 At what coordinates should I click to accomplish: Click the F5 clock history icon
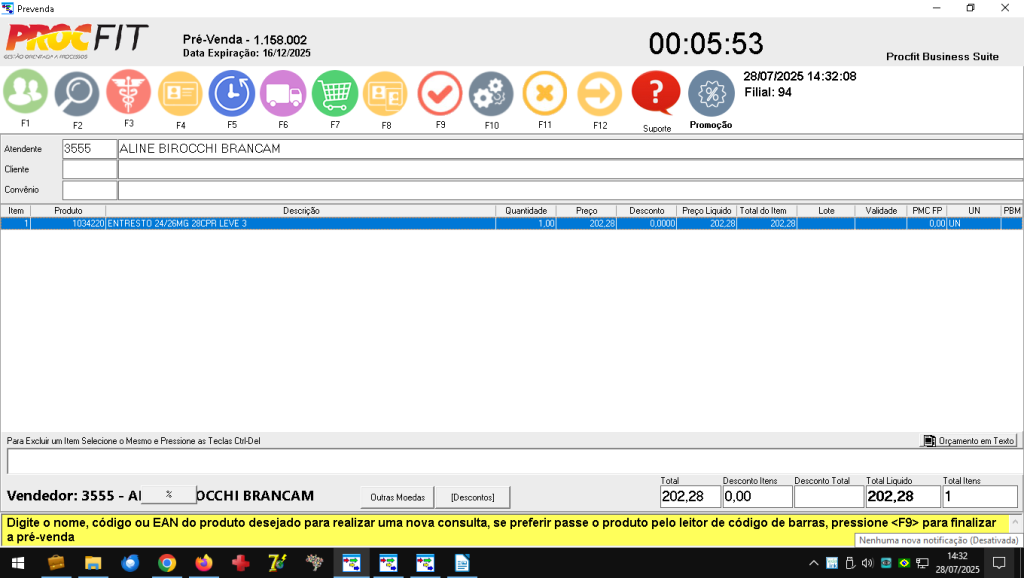click(x=232, y=94)
